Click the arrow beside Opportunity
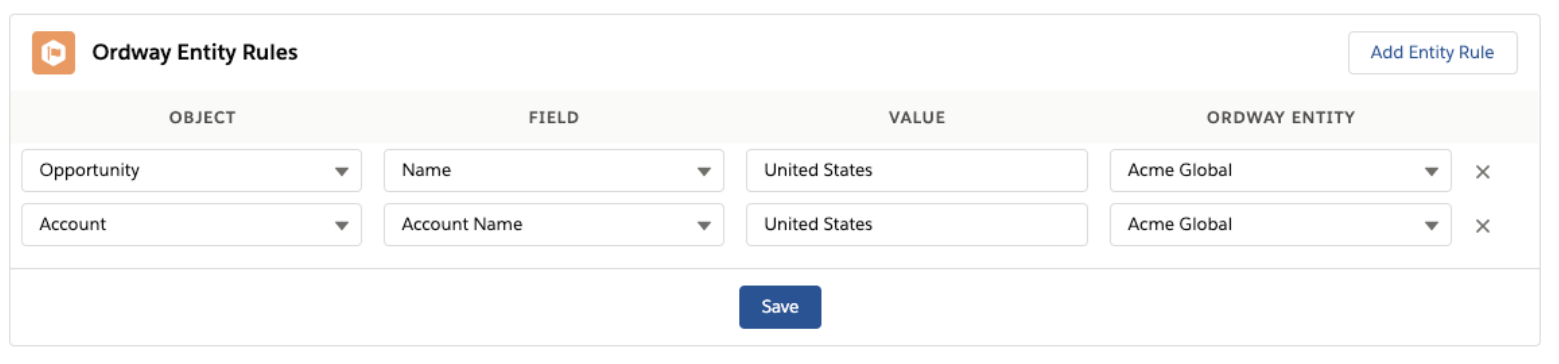Screen dimensions: 1559x364 (x=341, y=172)
